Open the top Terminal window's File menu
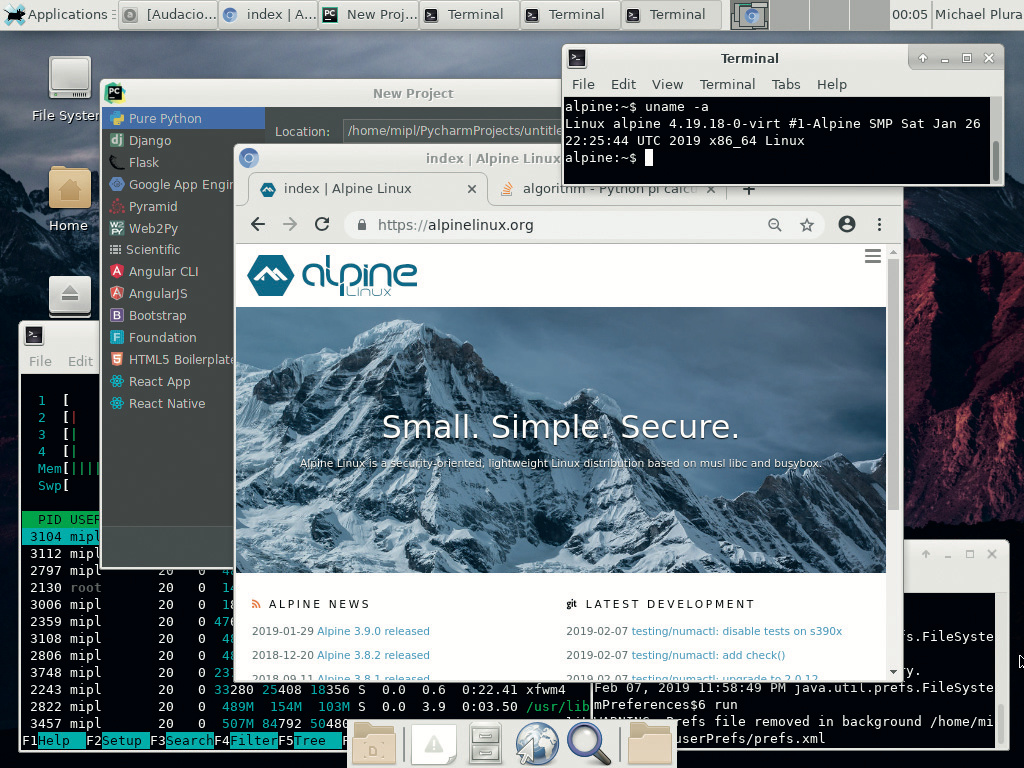The width and height of the screenshot is (1024, 768). pyautogui.click(x=583, y=84)
